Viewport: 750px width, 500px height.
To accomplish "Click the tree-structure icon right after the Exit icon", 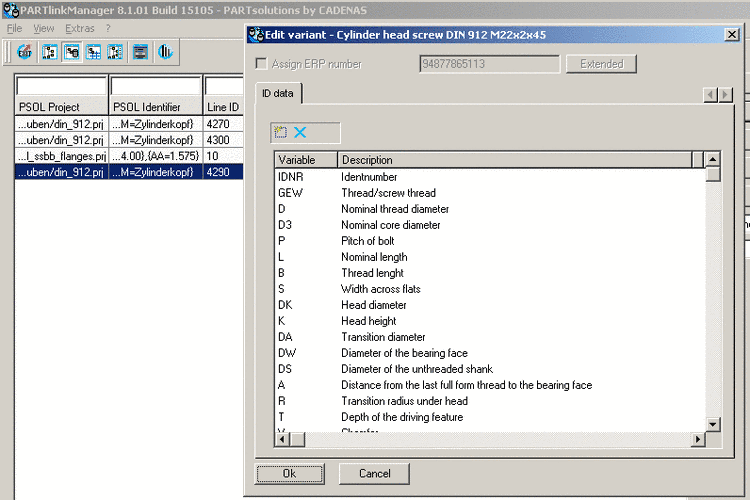I will pos(49,52).
